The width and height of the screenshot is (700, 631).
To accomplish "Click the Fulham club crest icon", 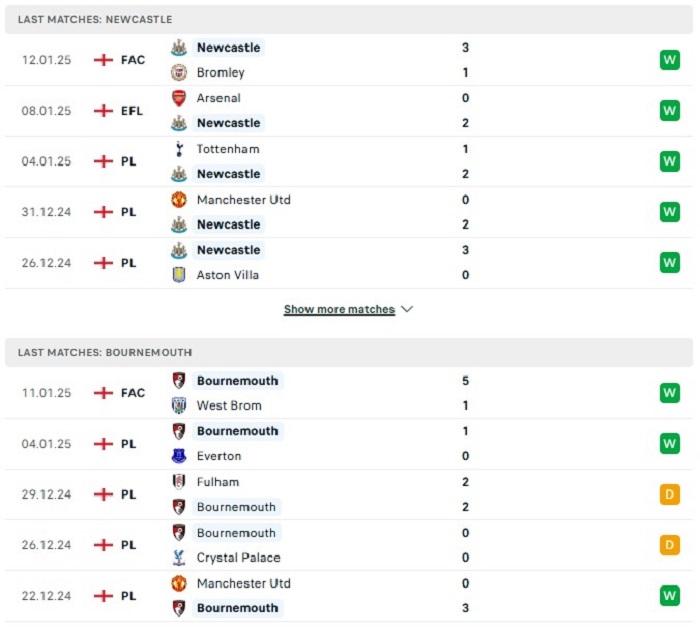I will [x=179, y=482].
